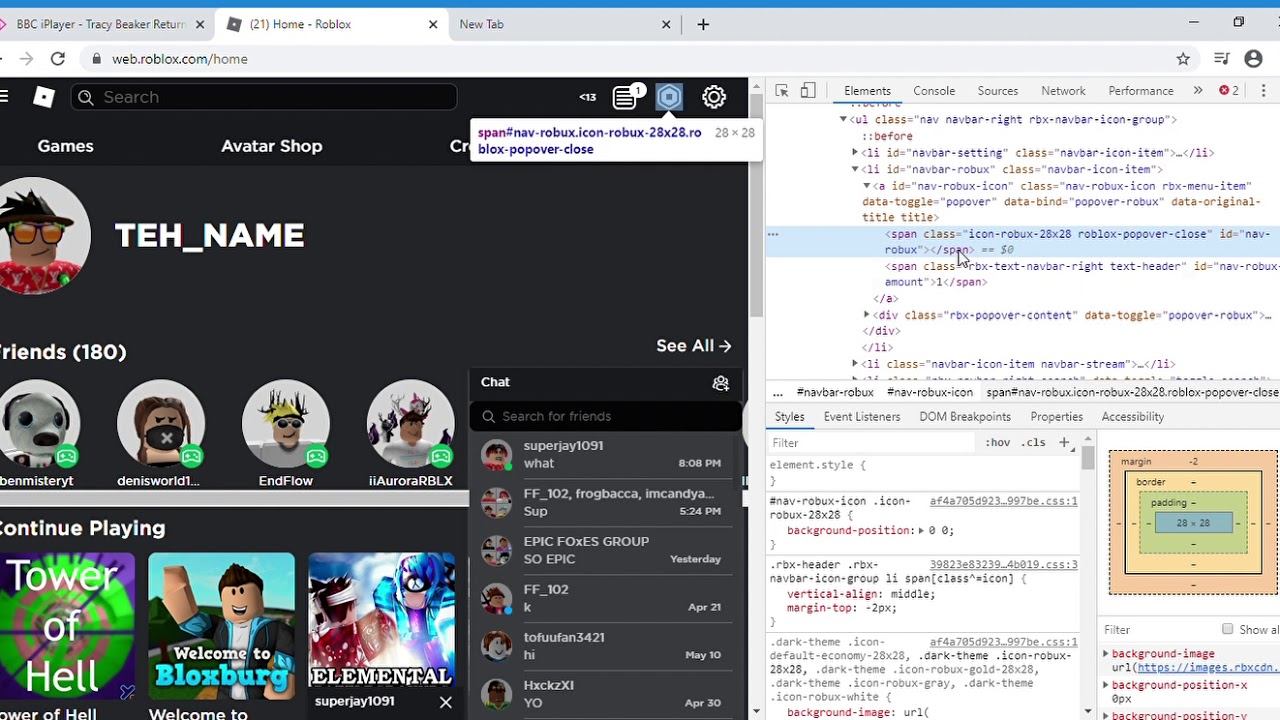This screenshot has width=1280, height=720.
Task: Open the Properties pane tab
Action: [x=1056, y=416]
